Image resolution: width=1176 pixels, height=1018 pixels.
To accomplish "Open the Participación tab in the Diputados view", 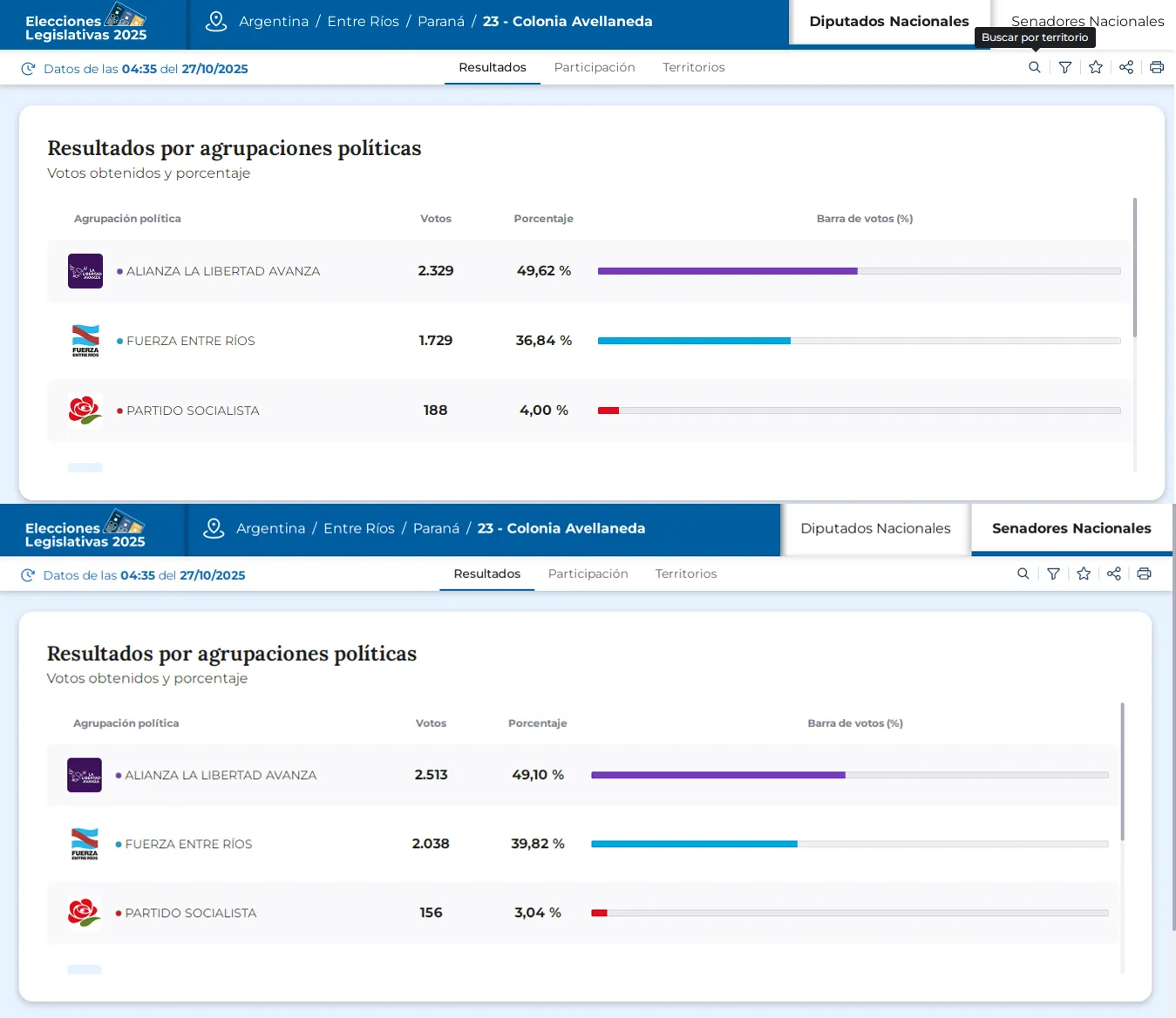I will coord(595,67).
